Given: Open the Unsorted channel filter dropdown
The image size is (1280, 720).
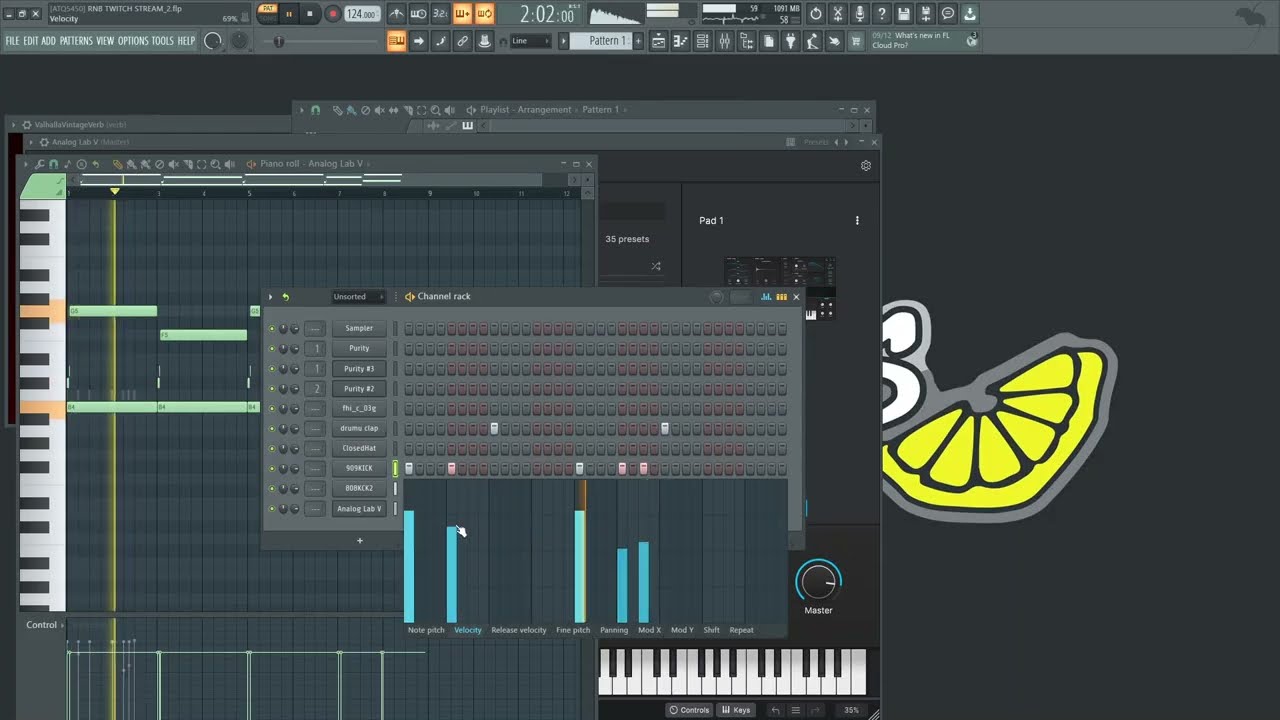Looking at the screenshot, I should 358,296.
